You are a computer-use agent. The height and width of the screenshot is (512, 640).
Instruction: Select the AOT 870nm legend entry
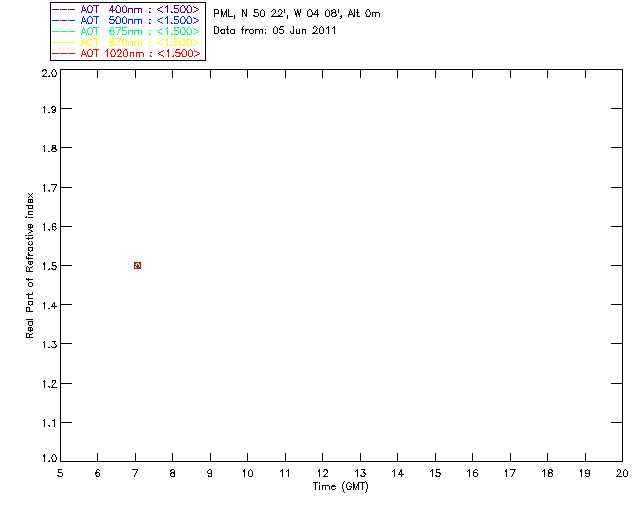126,42
